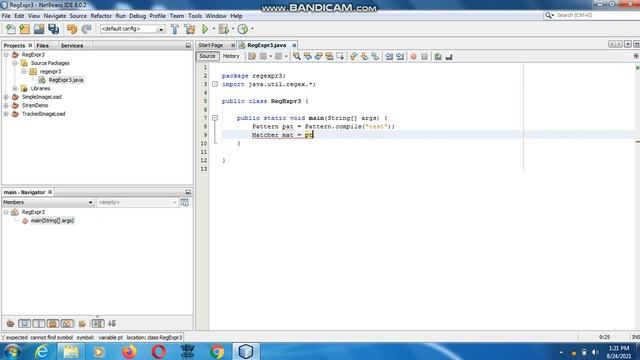
Task: Click the Save All toolbar icon
Action: tap(53, 29)
